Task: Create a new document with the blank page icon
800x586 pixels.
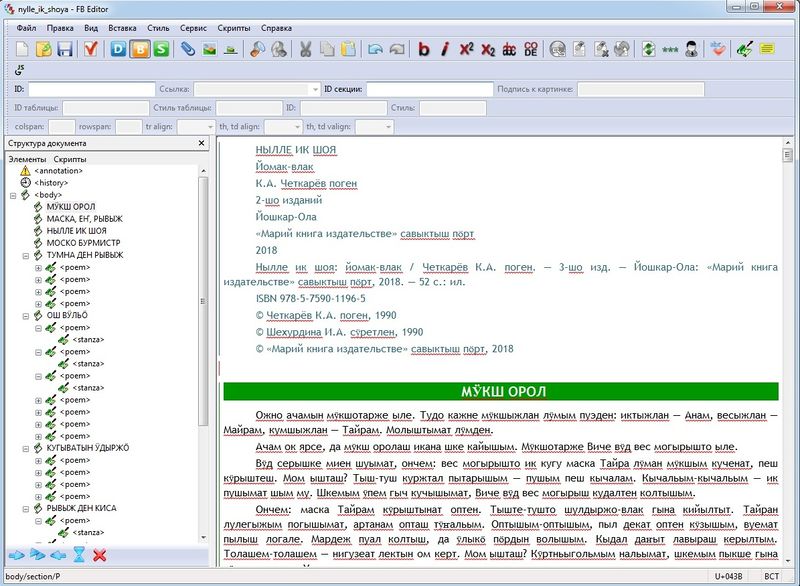Action: (x=22, y=49)
